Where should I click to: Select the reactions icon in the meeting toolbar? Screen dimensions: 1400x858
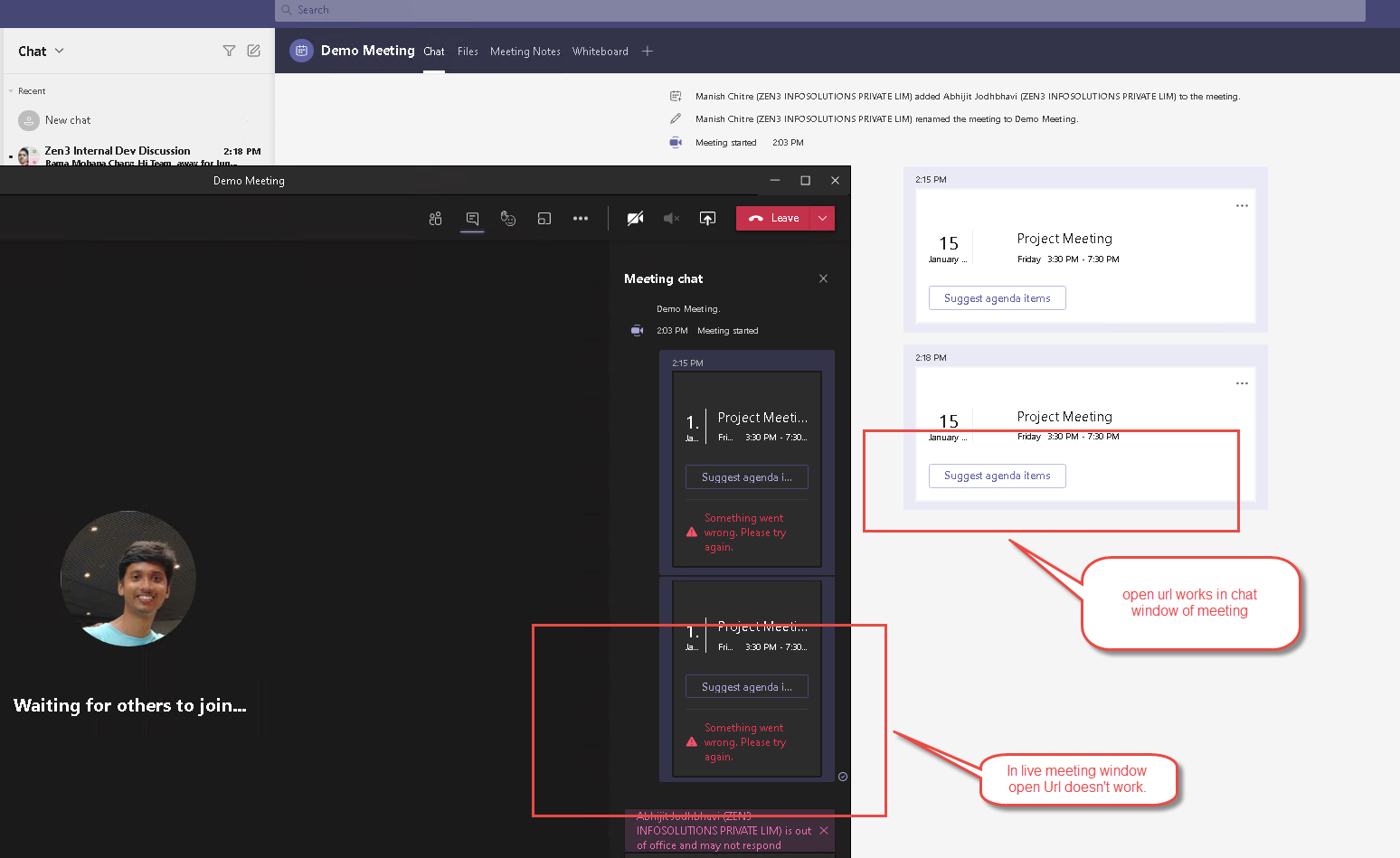click(x=507, y=218)
